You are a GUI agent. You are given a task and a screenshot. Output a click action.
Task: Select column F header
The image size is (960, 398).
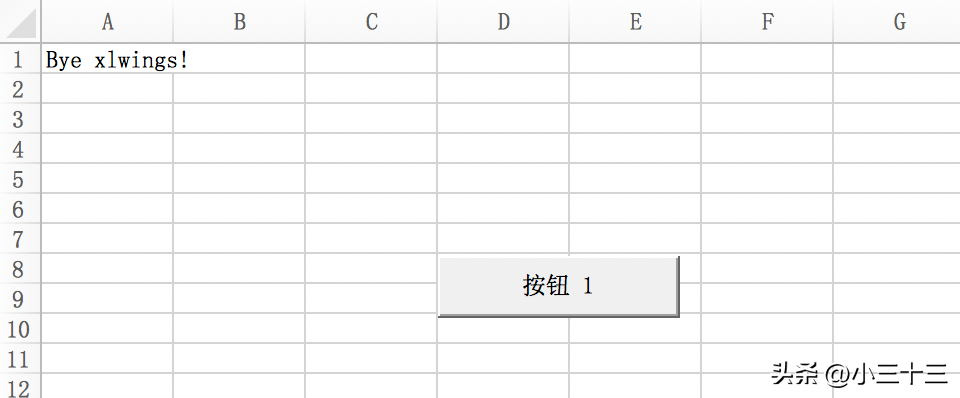tap(767, 21)
